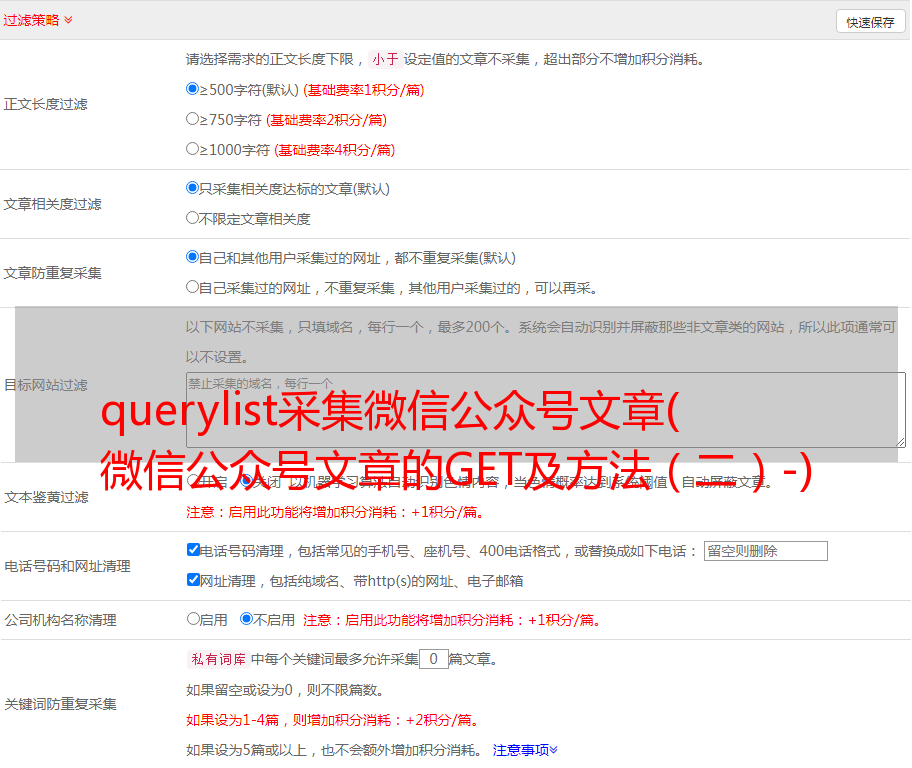The height and width of the screenshot is (768, 912).
Task: Click the 正文长度过滤 row label
Action: coord(45,104)
